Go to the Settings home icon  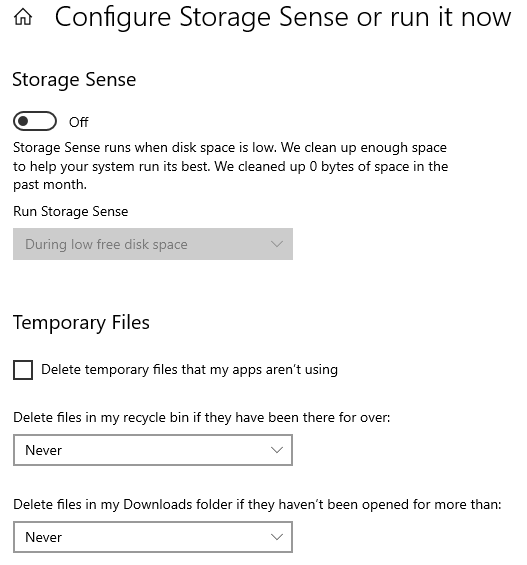click(23, 17)
